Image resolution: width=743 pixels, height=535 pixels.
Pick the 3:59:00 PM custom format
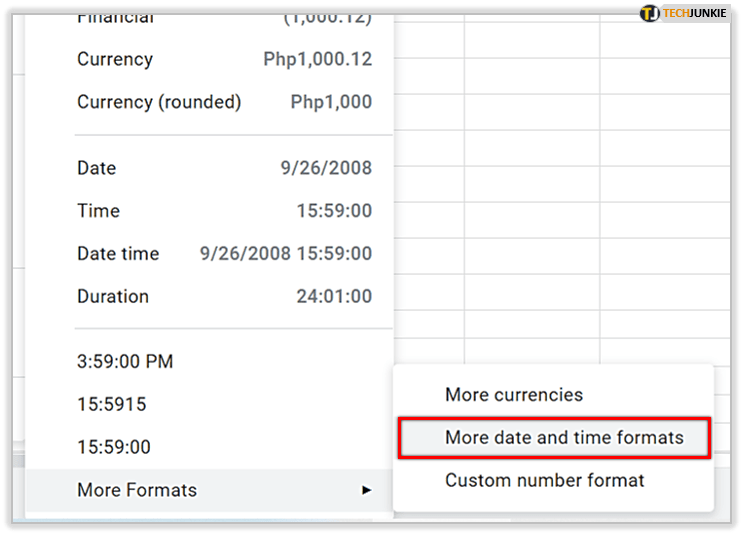pyautogui.click(x=125, y=361)
